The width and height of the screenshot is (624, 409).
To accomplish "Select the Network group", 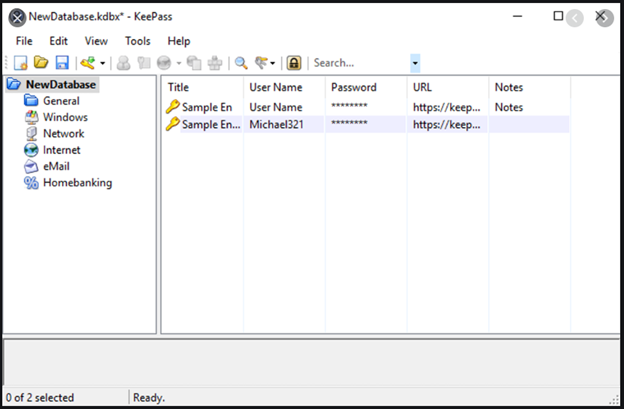I will (x=64, y=134).
